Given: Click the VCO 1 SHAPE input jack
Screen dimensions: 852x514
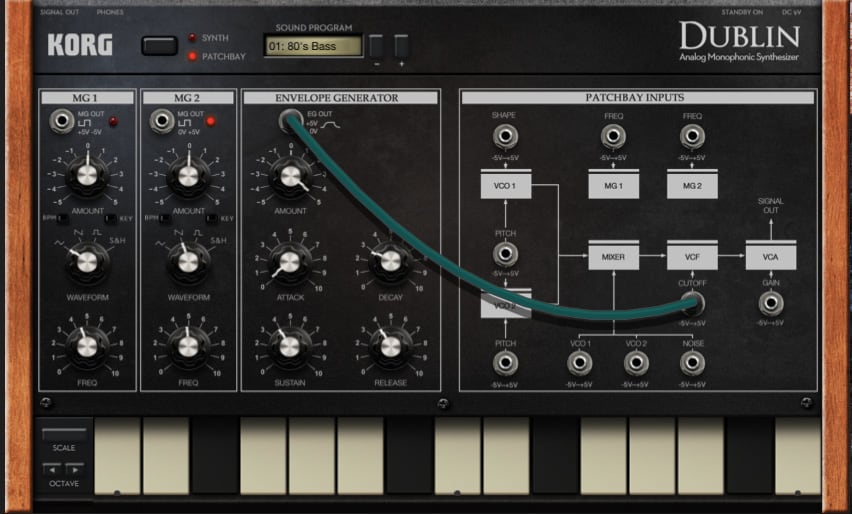Looking at the screenshot, I should coord(505,136).
